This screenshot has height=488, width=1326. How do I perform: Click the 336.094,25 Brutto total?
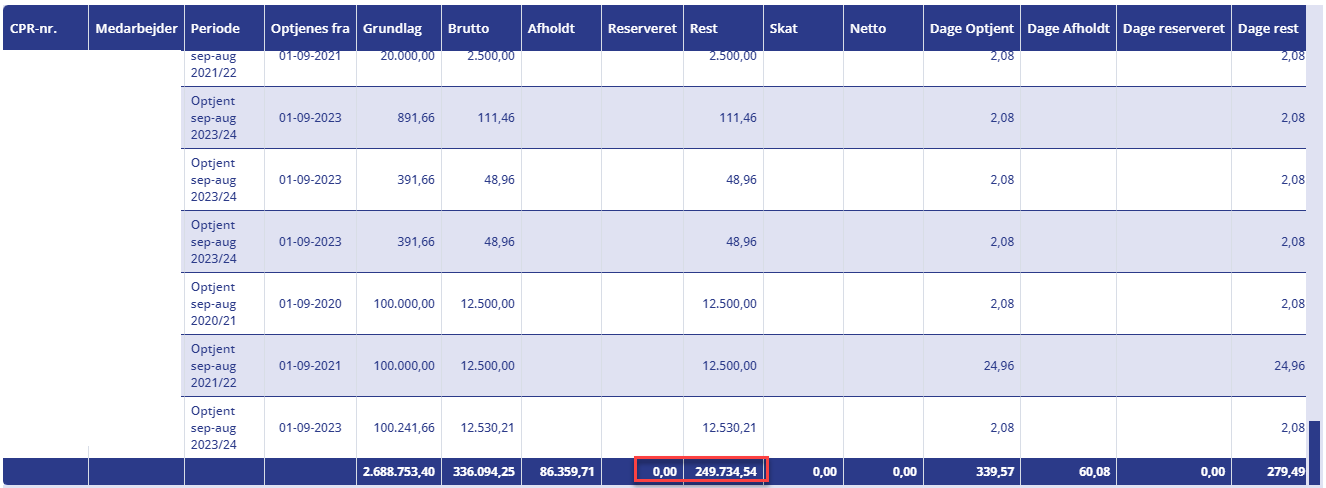click(x=482, y=471)
